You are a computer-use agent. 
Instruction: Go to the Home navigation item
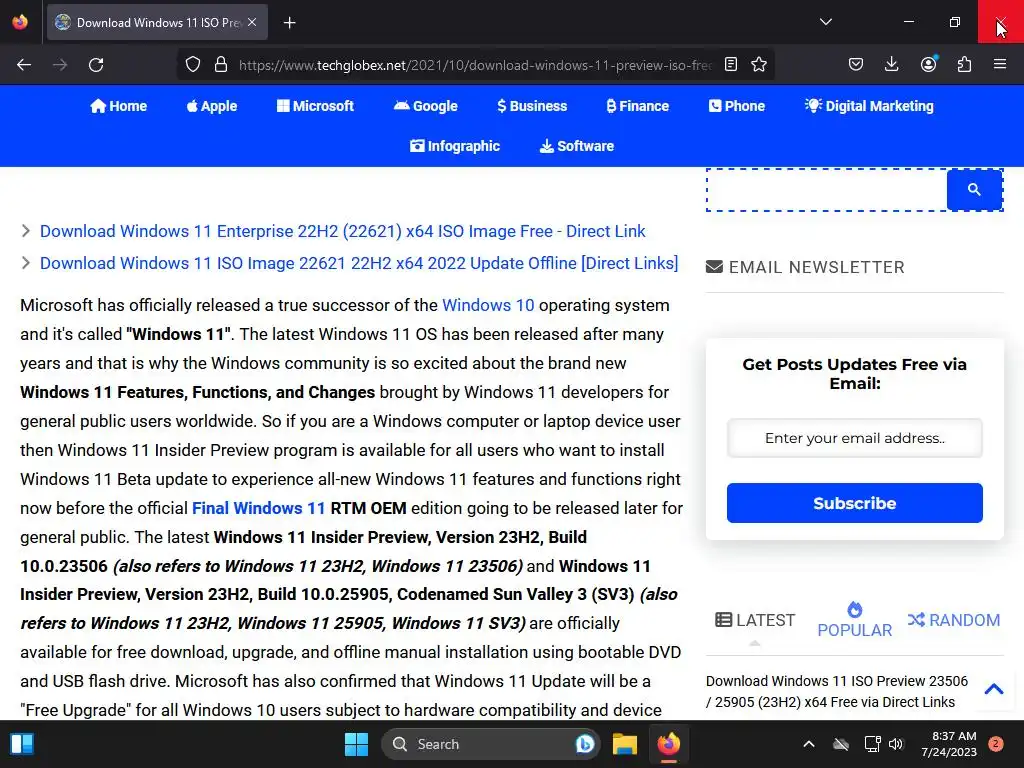[118, 106]
